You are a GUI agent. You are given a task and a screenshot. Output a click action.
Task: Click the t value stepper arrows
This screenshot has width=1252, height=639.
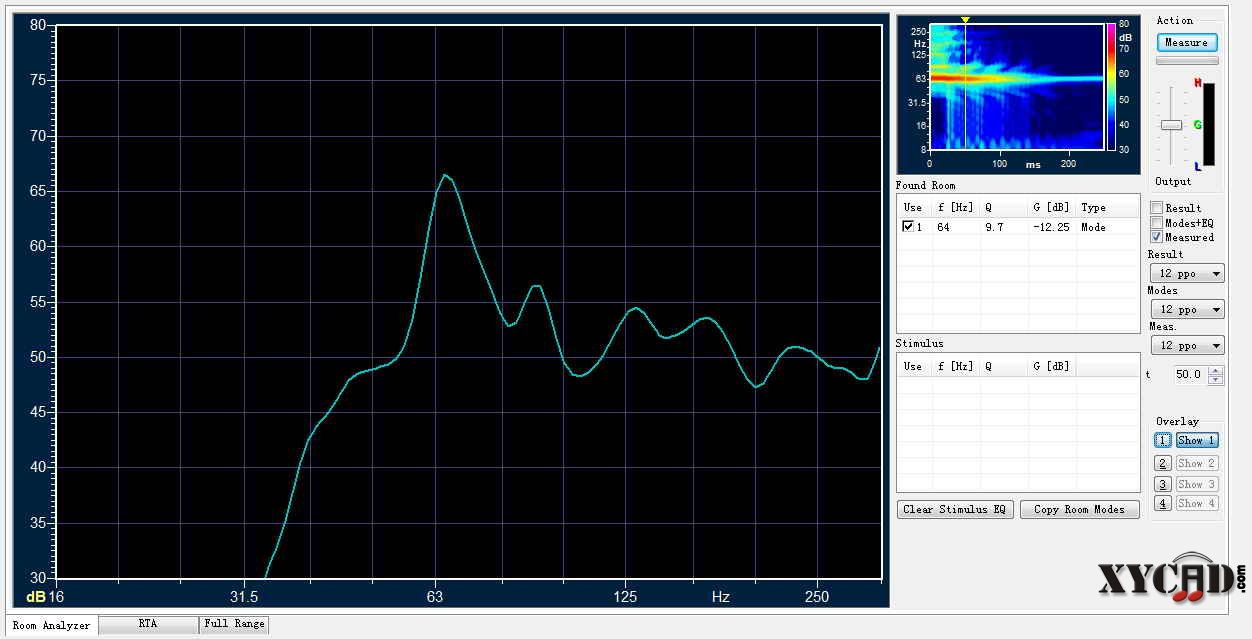tap(1216, 374)
